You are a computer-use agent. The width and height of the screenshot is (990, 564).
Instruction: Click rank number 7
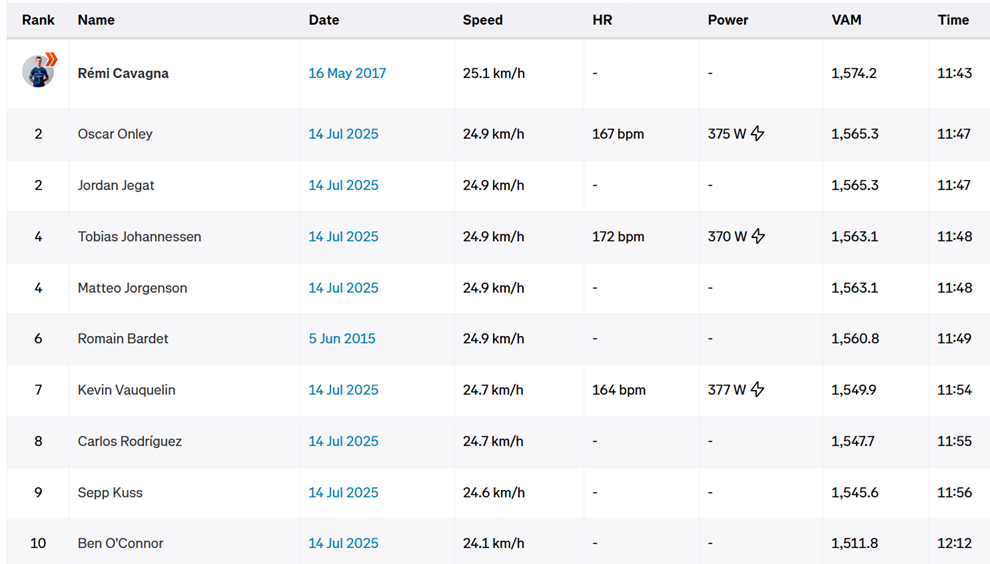point(38,390)
